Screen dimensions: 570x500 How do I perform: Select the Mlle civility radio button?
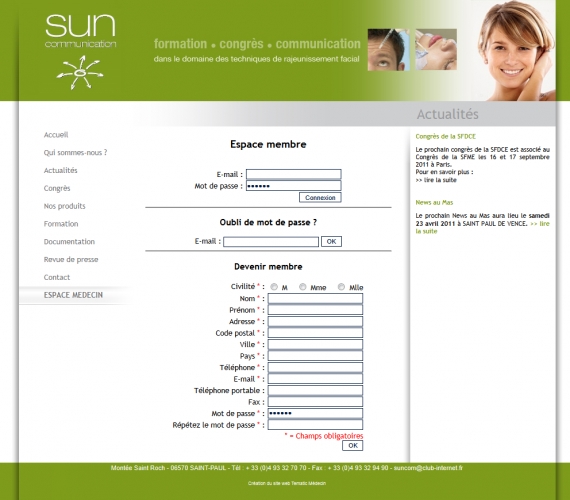point(341,287)
